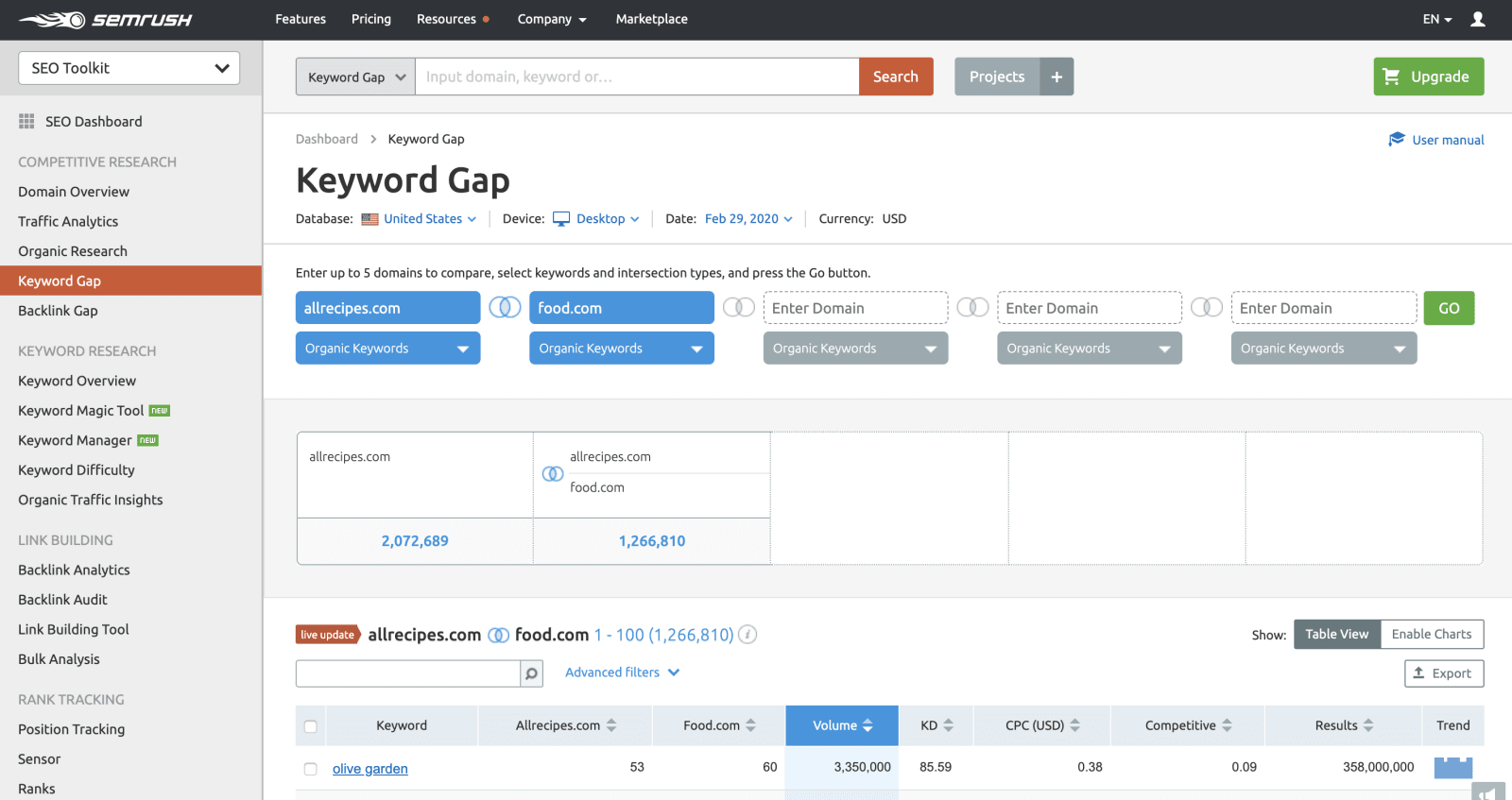Click the 1,266,810 intersection count
Image resolution: width=1512 pixels, height=800 pixels.
click(652, 541)
